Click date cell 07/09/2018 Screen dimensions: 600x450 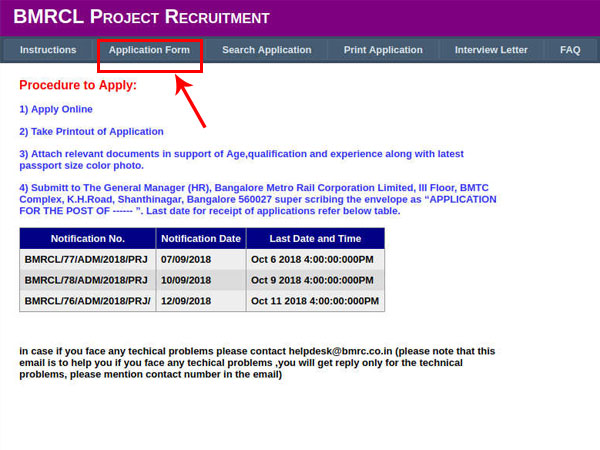(201, 259)
